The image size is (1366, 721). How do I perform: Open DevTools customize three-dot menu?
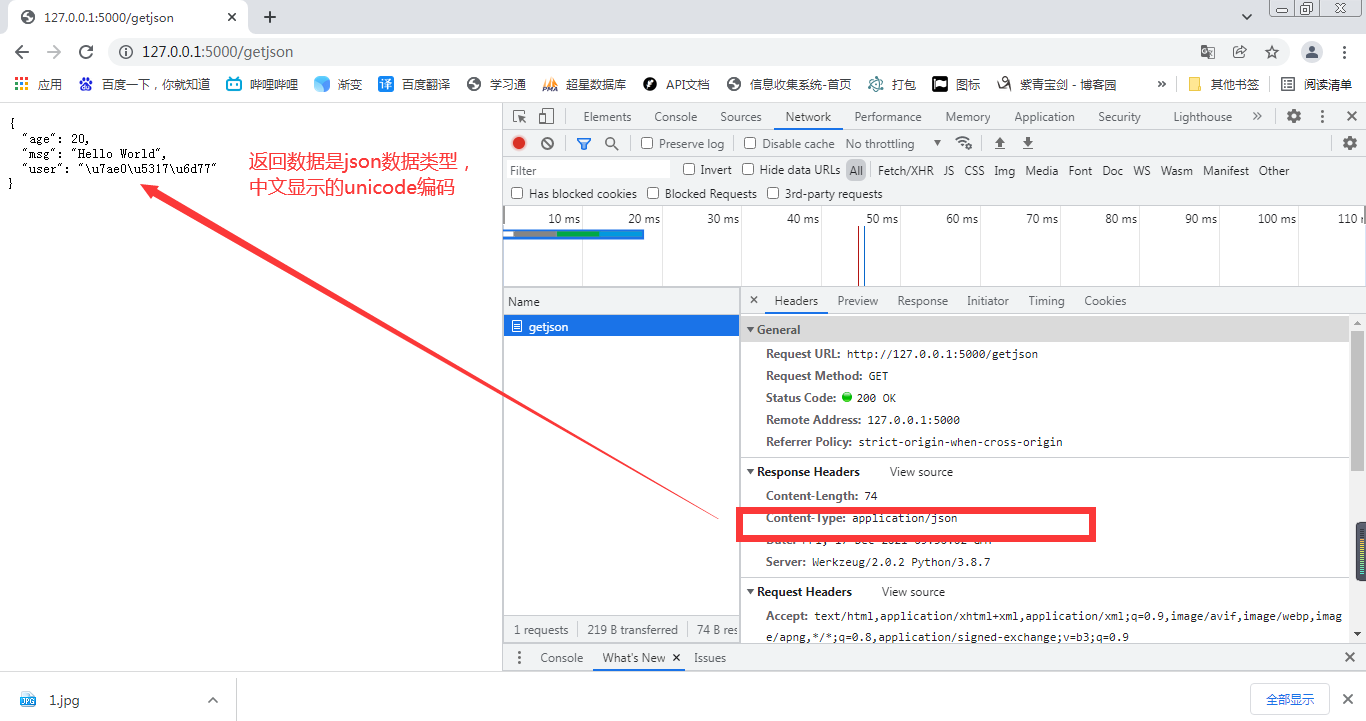click(1322, 116)
